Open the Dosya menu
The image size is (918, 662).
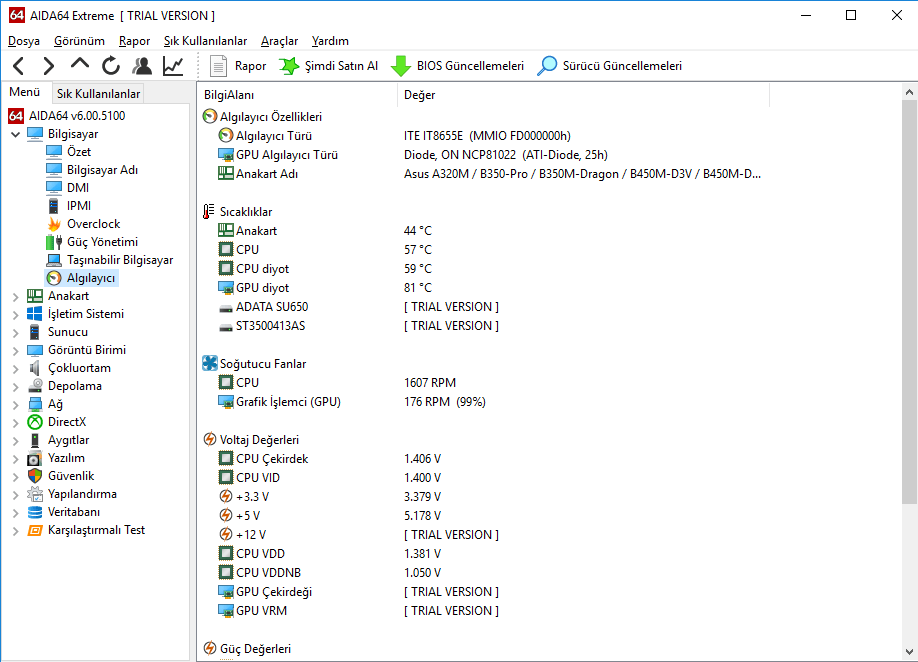pos(24,41)
